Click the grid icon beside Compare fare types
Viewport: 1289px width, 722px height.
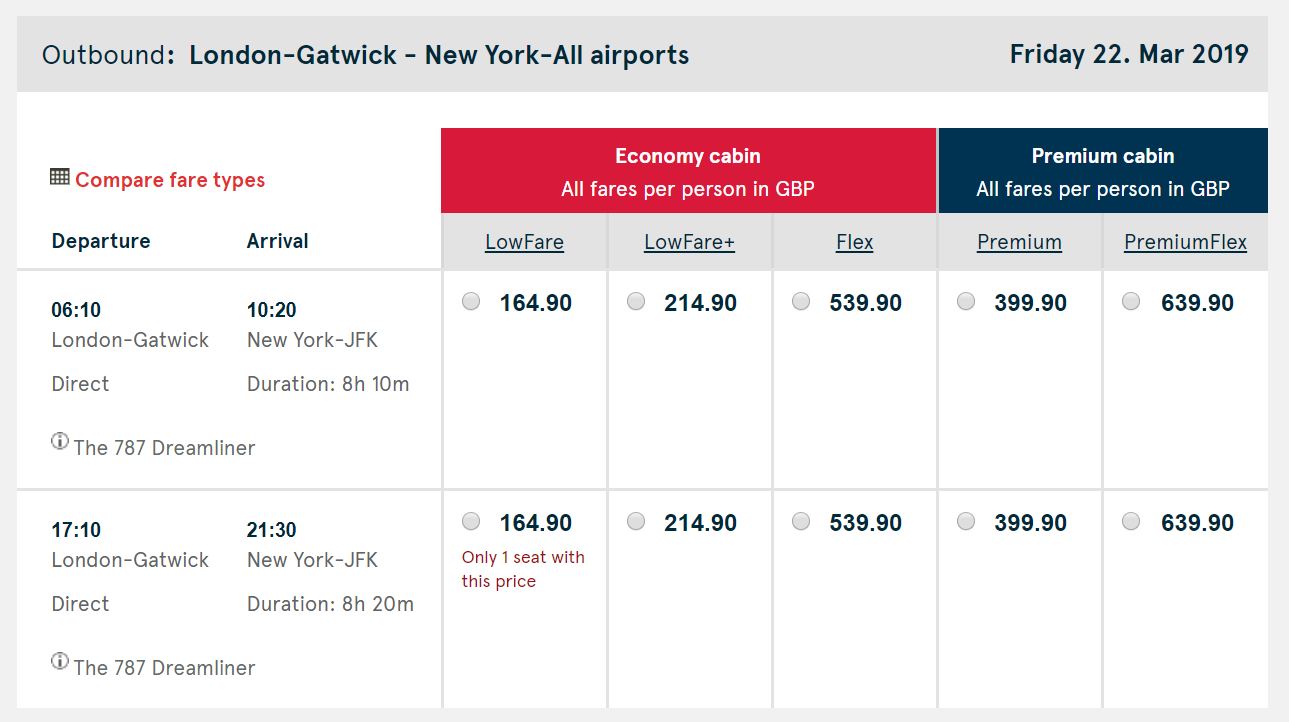[x=60, y=178]
